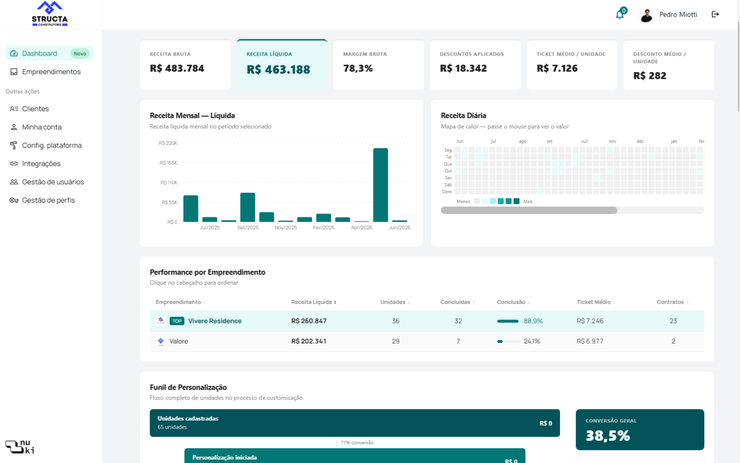The width and height of the screenshot is (740, 463).
Task: Click the Valore 24,1% progress bar
Action: tap(508, 341)
